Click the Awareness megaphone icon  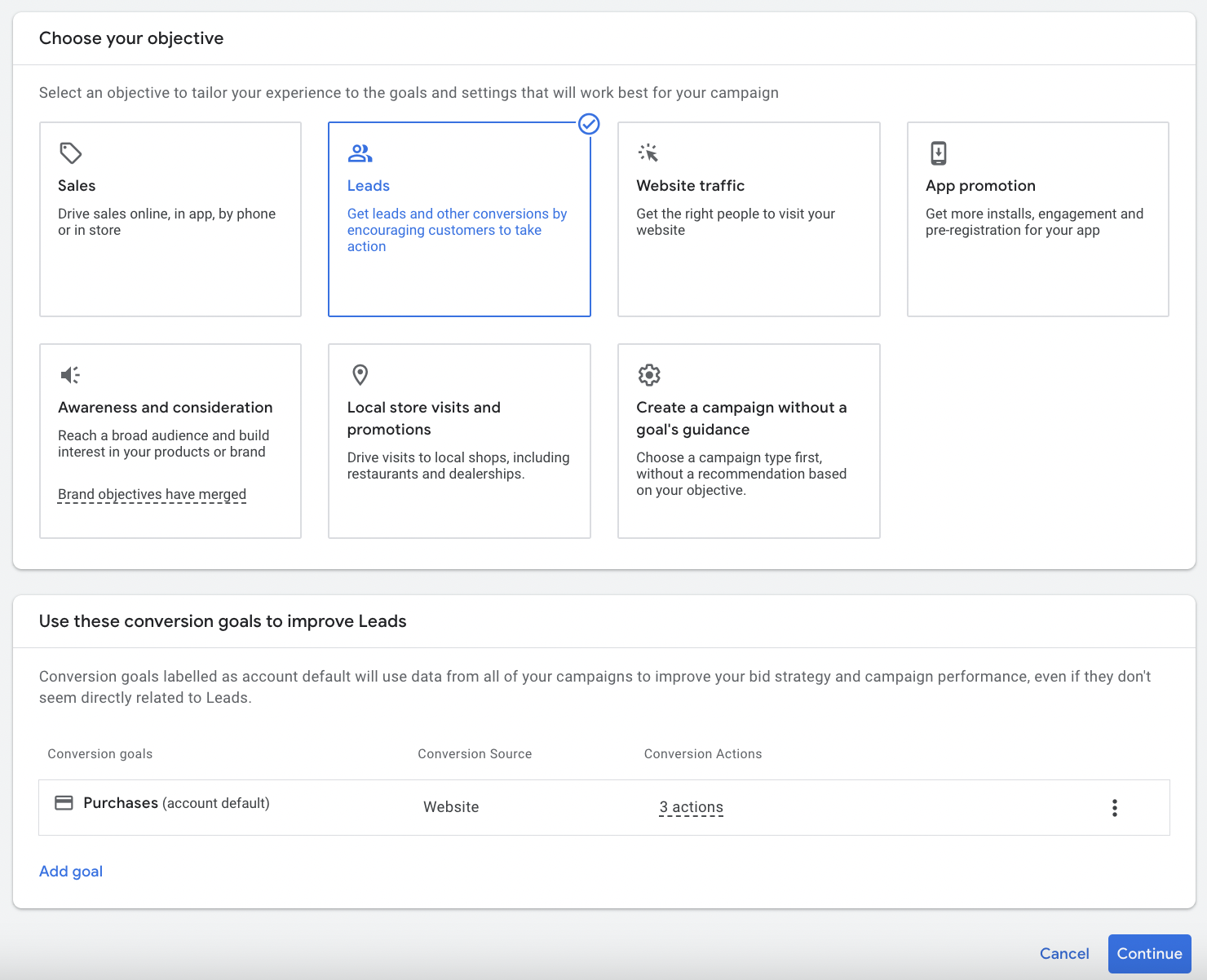(x=70, y=374)
